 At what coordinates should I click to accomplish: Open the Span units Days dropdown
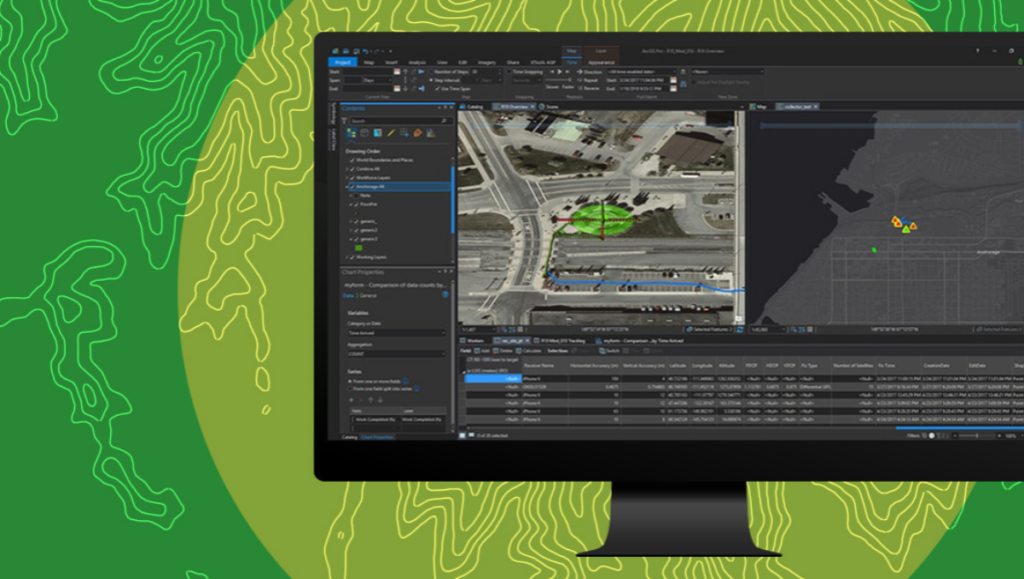[x=377, y=80]
